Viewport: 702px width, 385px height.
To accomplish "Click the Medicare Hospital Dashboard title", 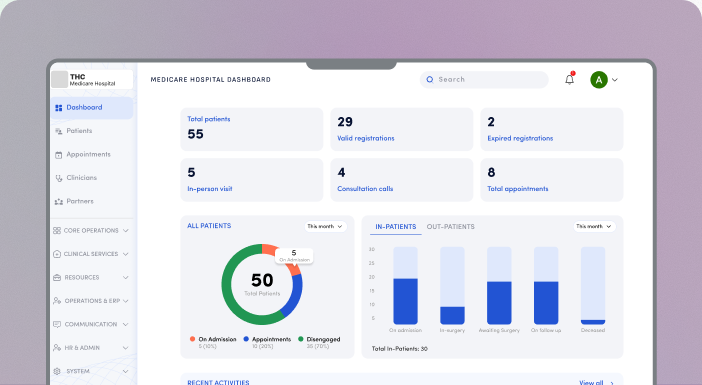I will 210,80.
